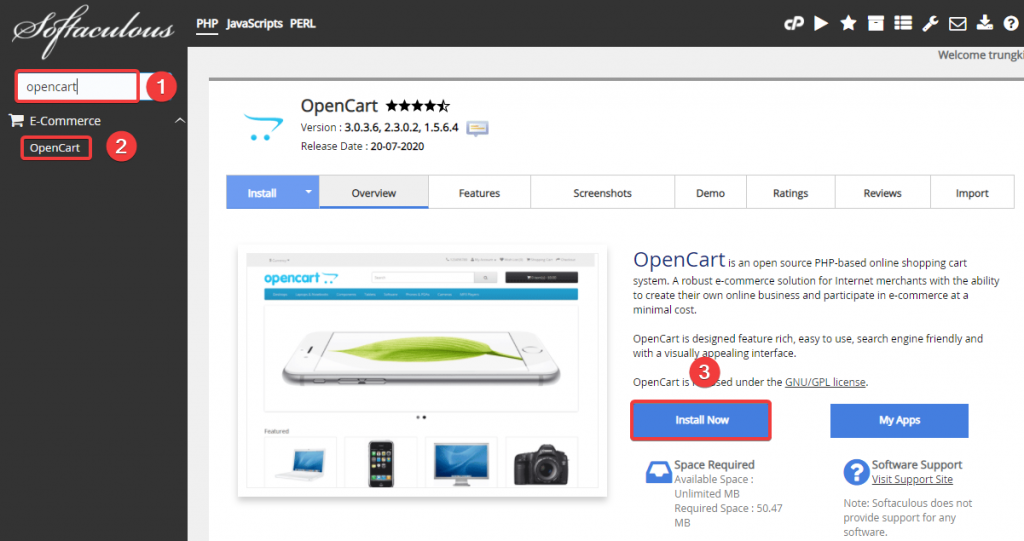Select the Overview tab
This screenshot has height=541, width=1024.
[374, 193]
